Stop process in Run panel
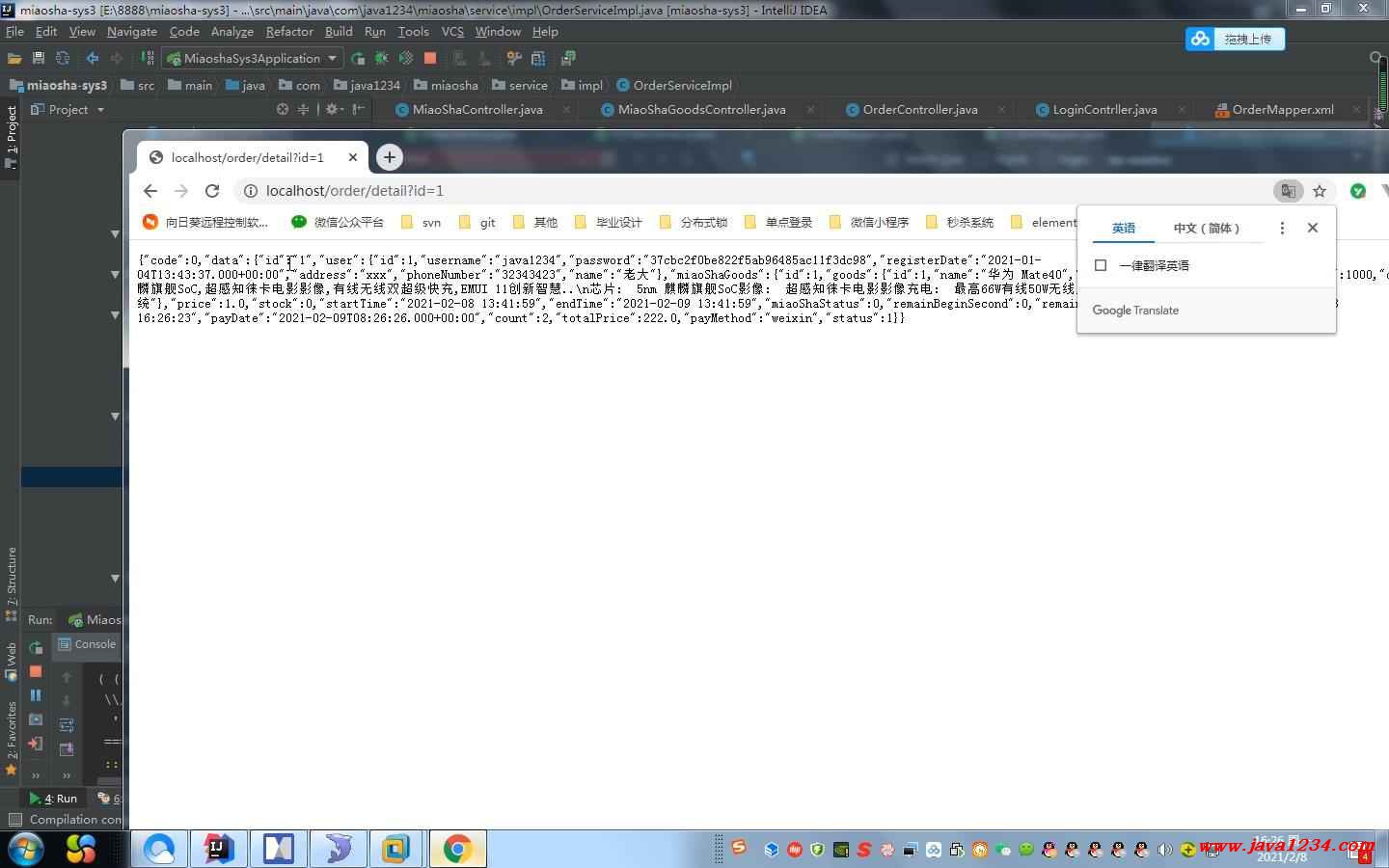 36,671
